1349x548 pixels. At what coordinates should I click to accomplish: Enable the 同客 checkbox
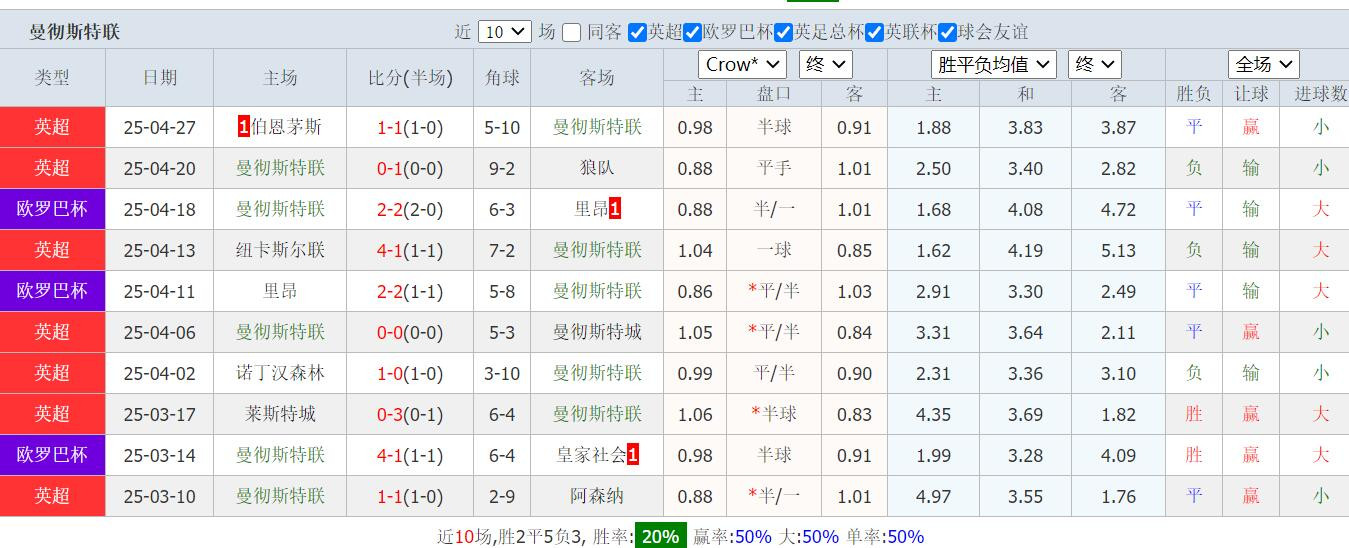click(571, 32)
